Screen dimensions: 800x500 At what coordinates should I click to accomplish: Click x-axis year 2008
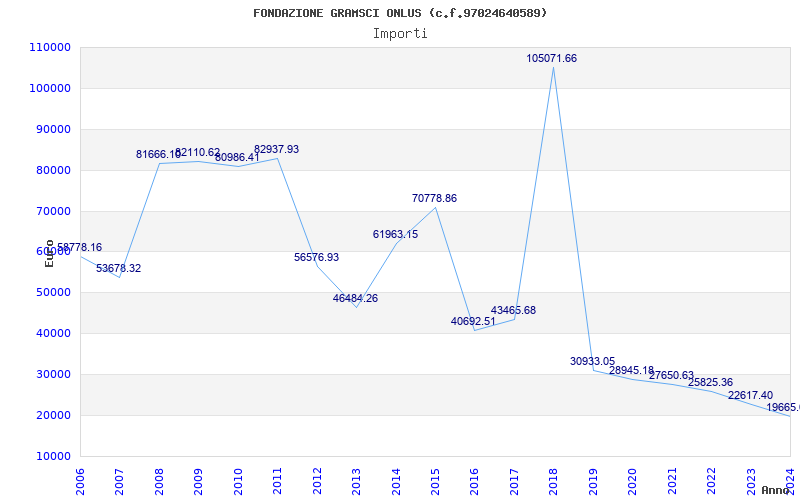coord(159,481)
